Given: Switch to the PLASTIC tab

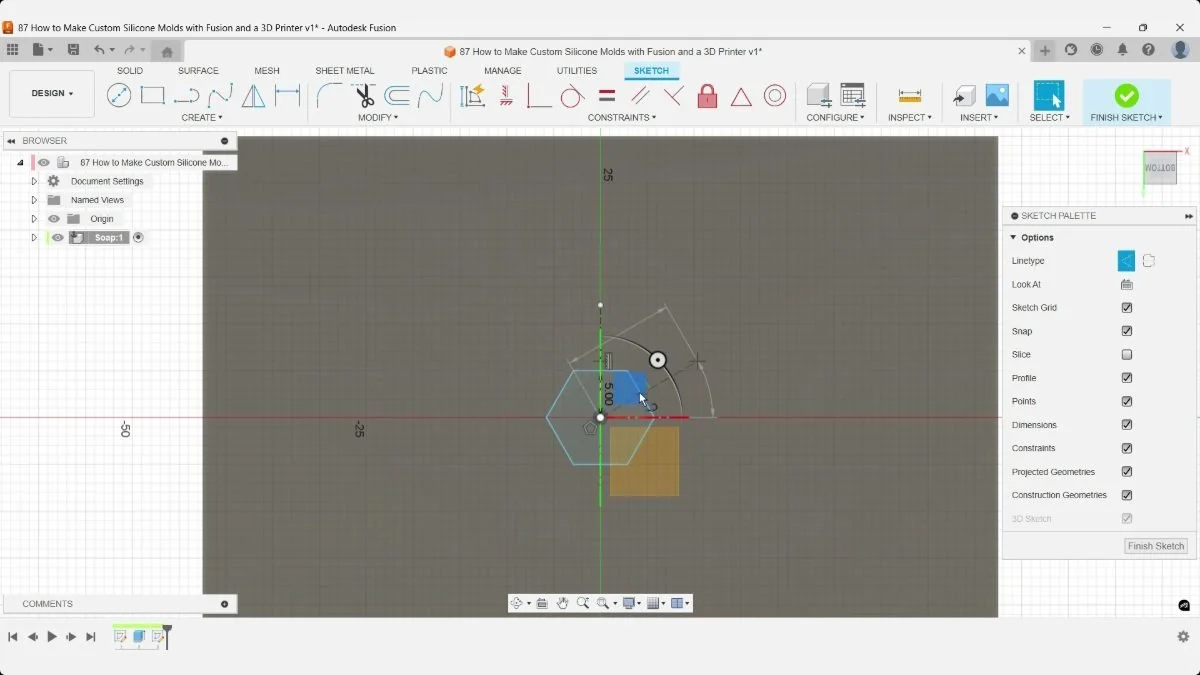Looking at the screenshot, I should tap(430, 71).
